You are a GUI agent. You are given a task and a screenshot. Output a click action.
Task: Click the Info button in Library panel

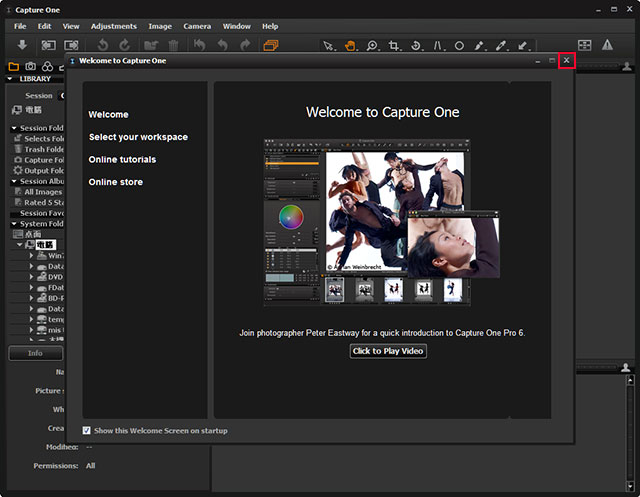point(36,353)
